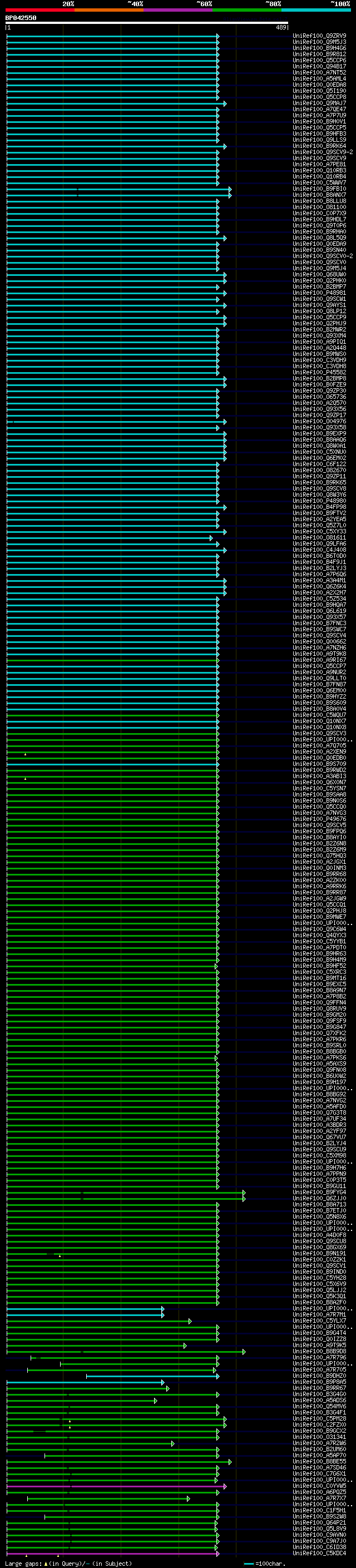Click the green ~80% legend color segment

pyautogui.click(x=247, y=11)
